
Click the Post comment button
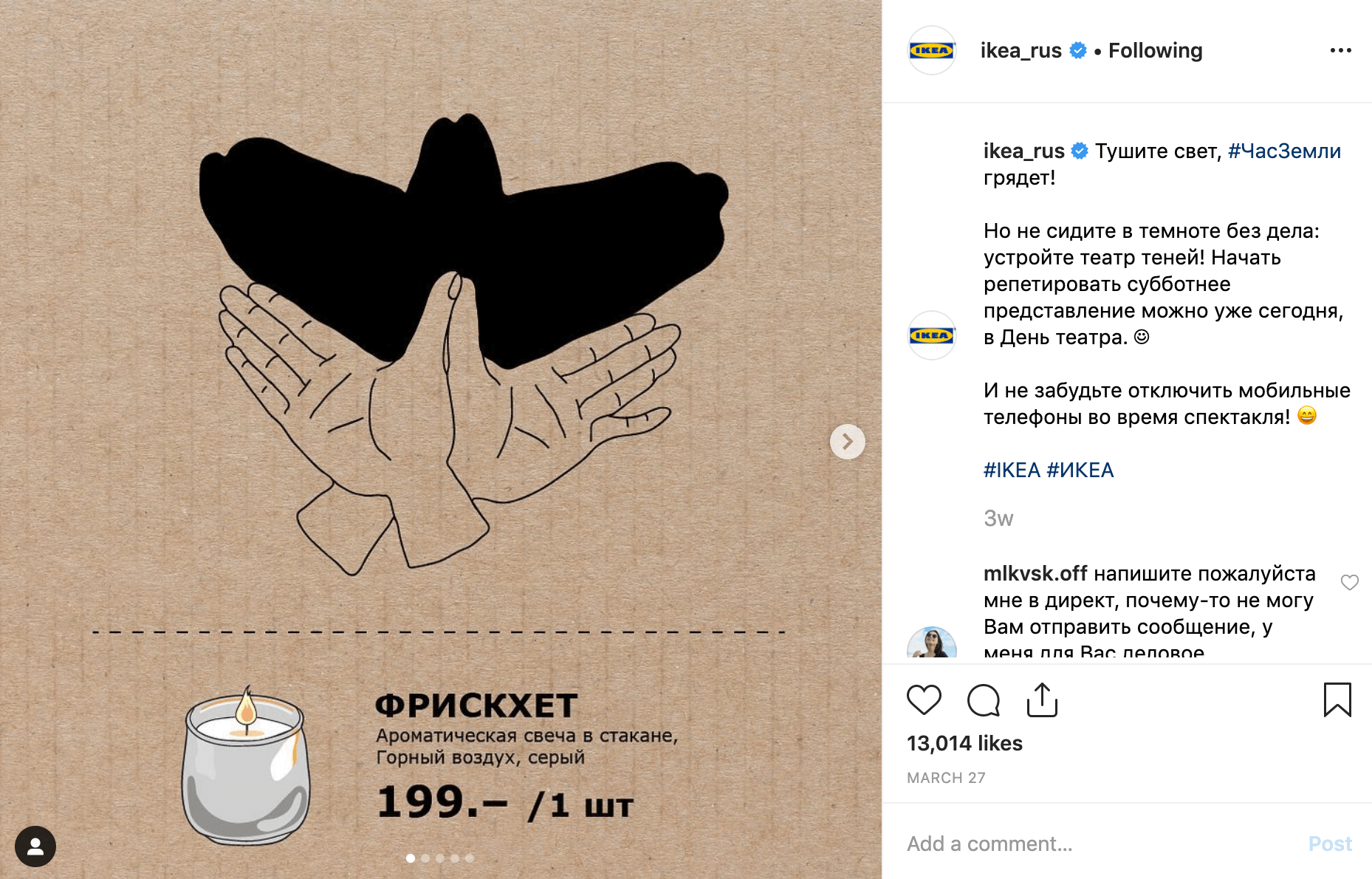1330,844
